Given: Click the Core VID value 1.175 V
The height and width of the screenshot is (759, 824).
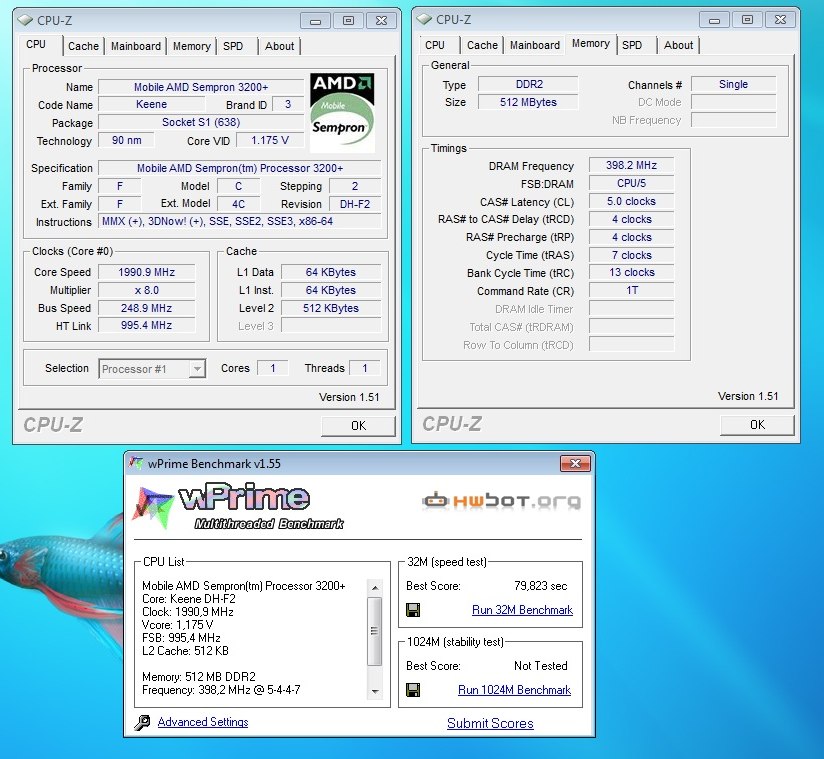Looking at the screenshot, I should click(270, 140).
